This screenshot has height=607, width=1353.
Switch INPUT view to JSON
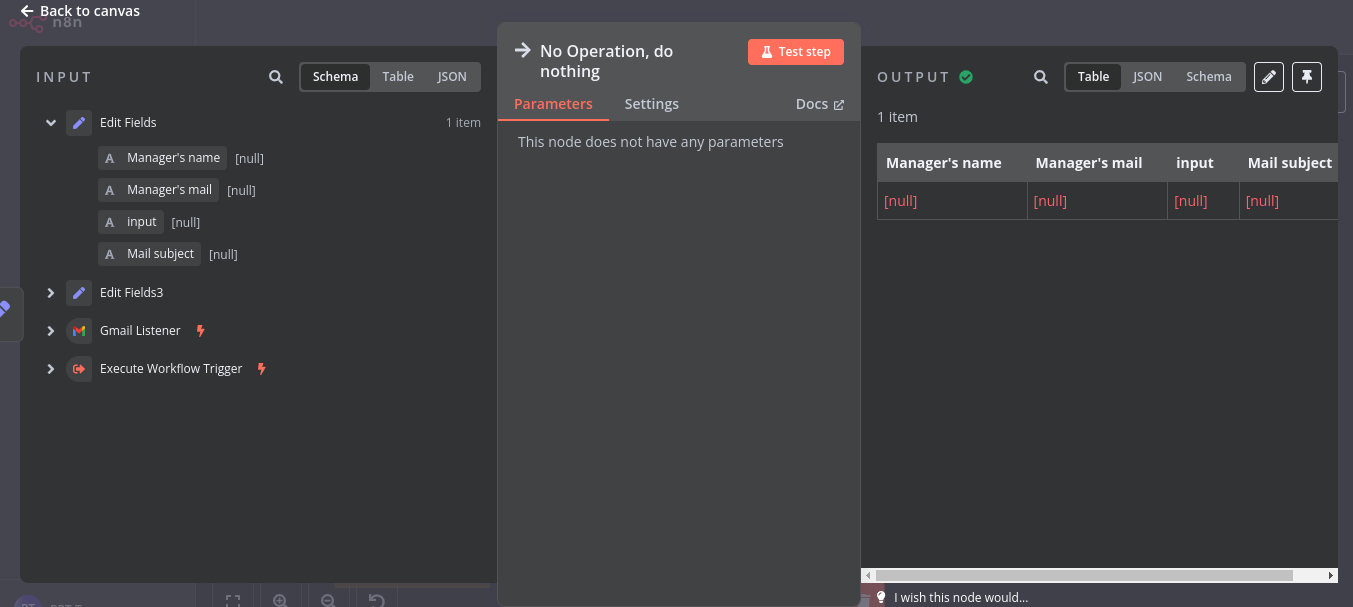pyautogui.click(x=452, y=77)
